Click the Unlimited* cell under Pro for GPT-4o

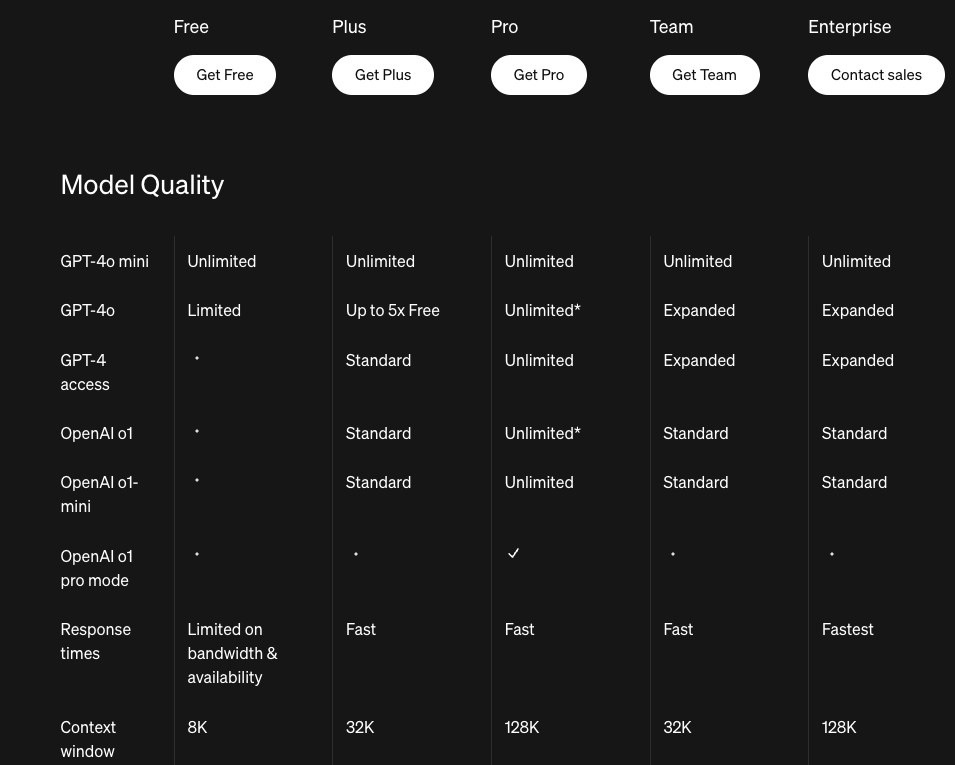point(542,310)
